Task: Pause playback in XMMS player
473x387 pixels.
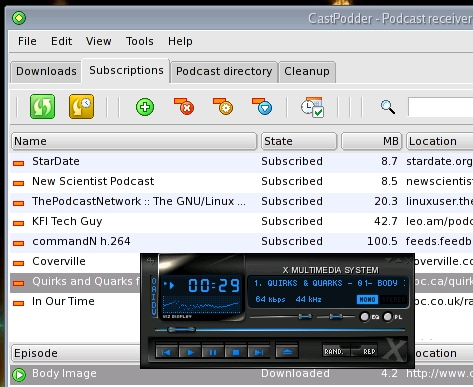Action: (x=213, y=352)
